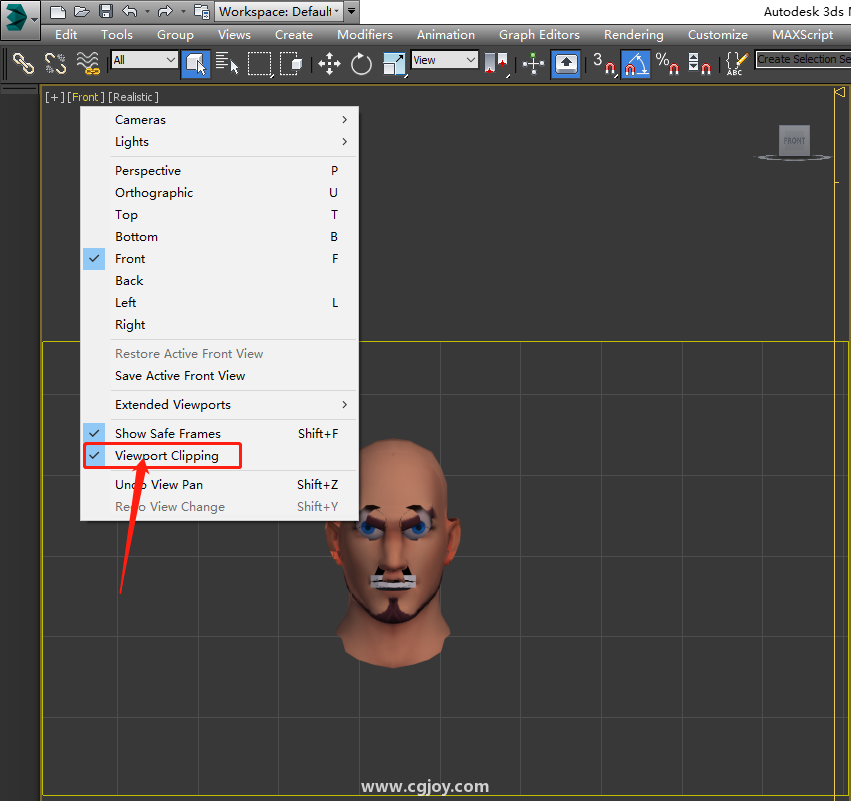This screenshot has height=801, width=851.
Task: Activate the Select and Rotate tool
Action: point(361,63)
